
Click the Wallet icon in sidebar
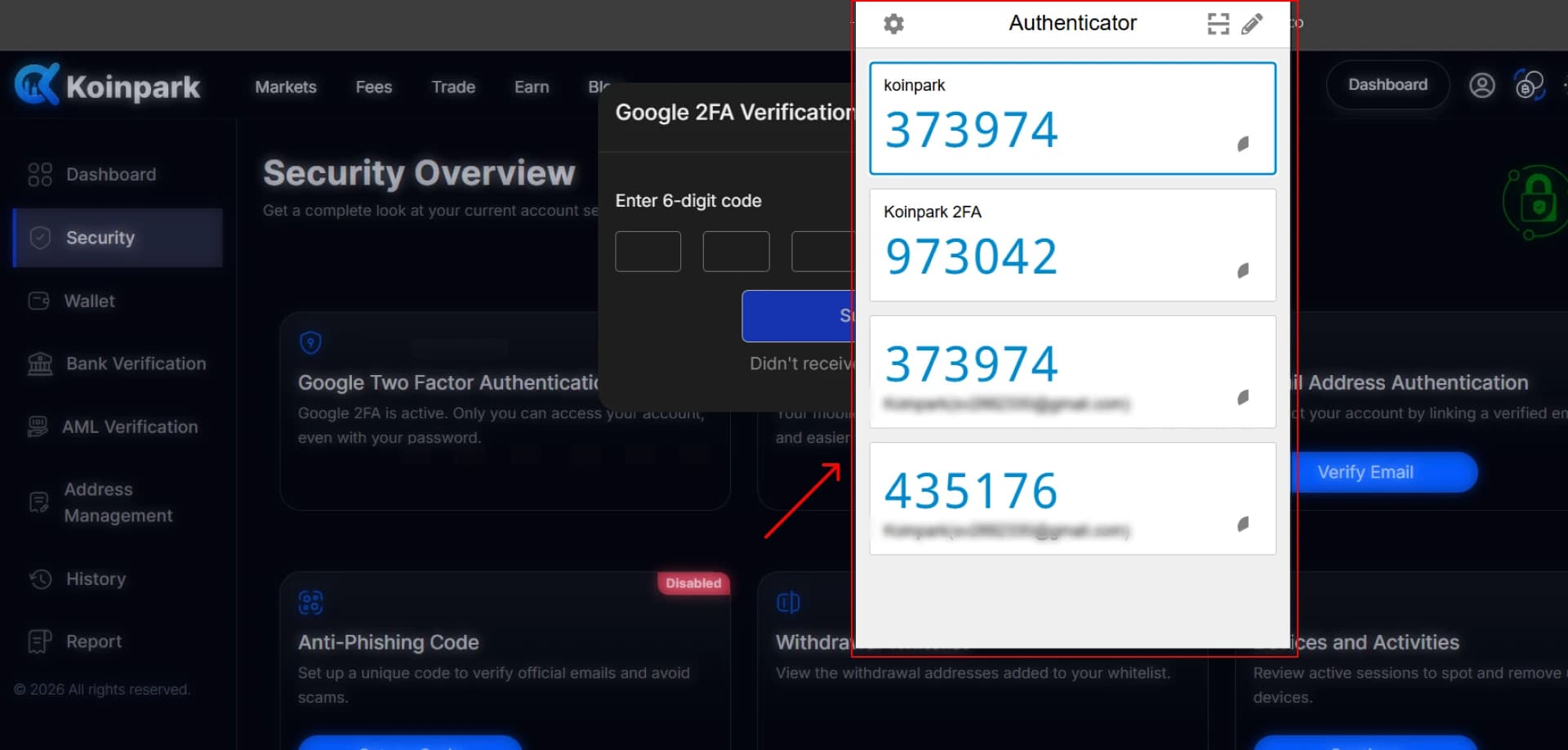38,301
